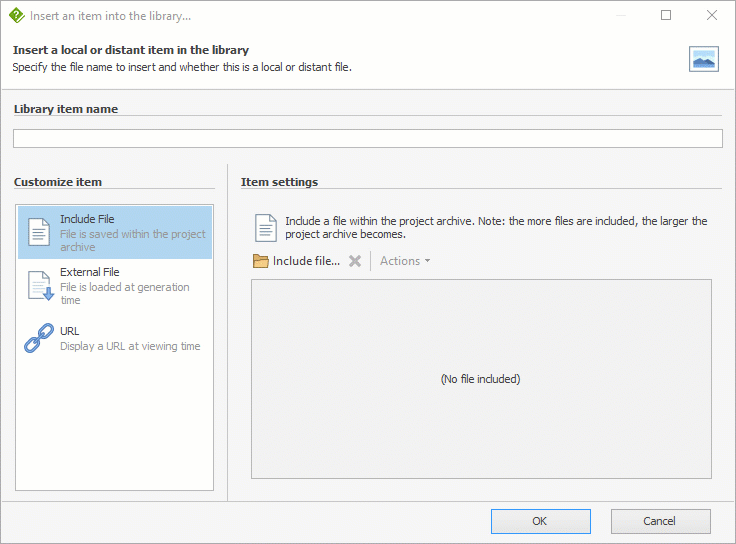The image size is (736, 544).
Task: Open the Actions dropdown menu
Action: tap(400, 261)
